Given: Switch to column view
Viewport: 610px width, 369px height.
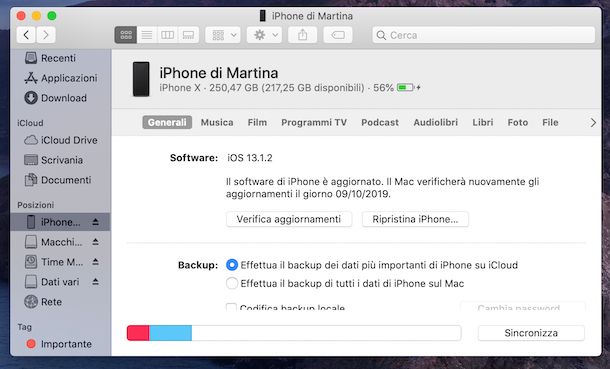Looking at the screenshot, I should point(167,35).
